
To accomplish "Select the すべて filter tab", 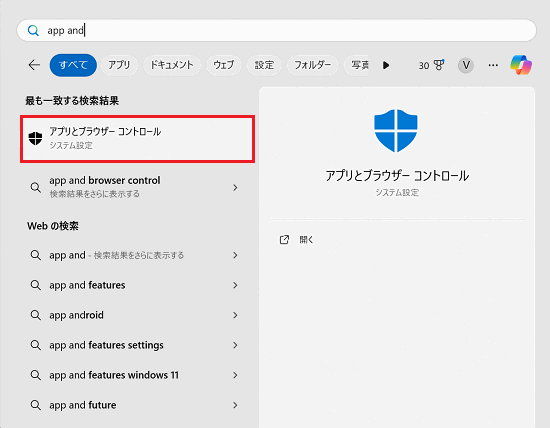I will pyautogui.click(x=73, y=65).
